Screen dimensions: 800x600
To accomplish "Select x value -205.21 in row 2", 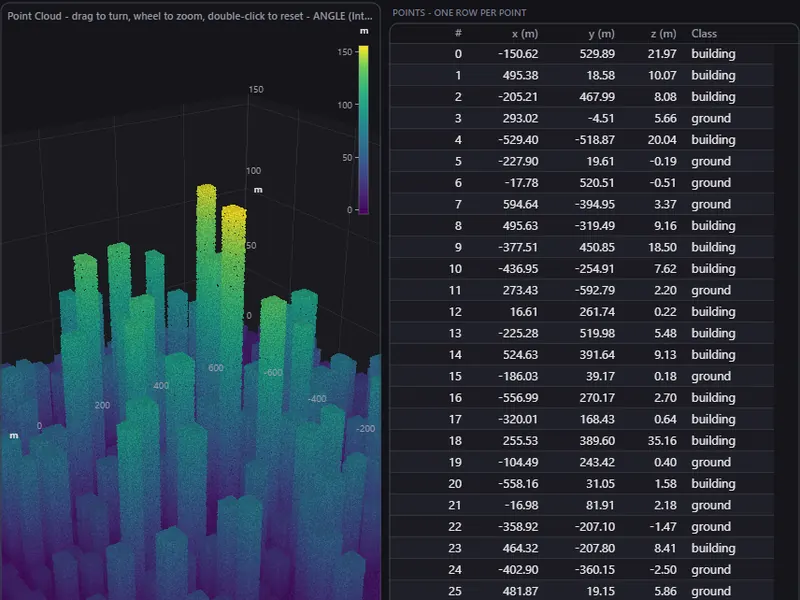I will tap(518, 96).
